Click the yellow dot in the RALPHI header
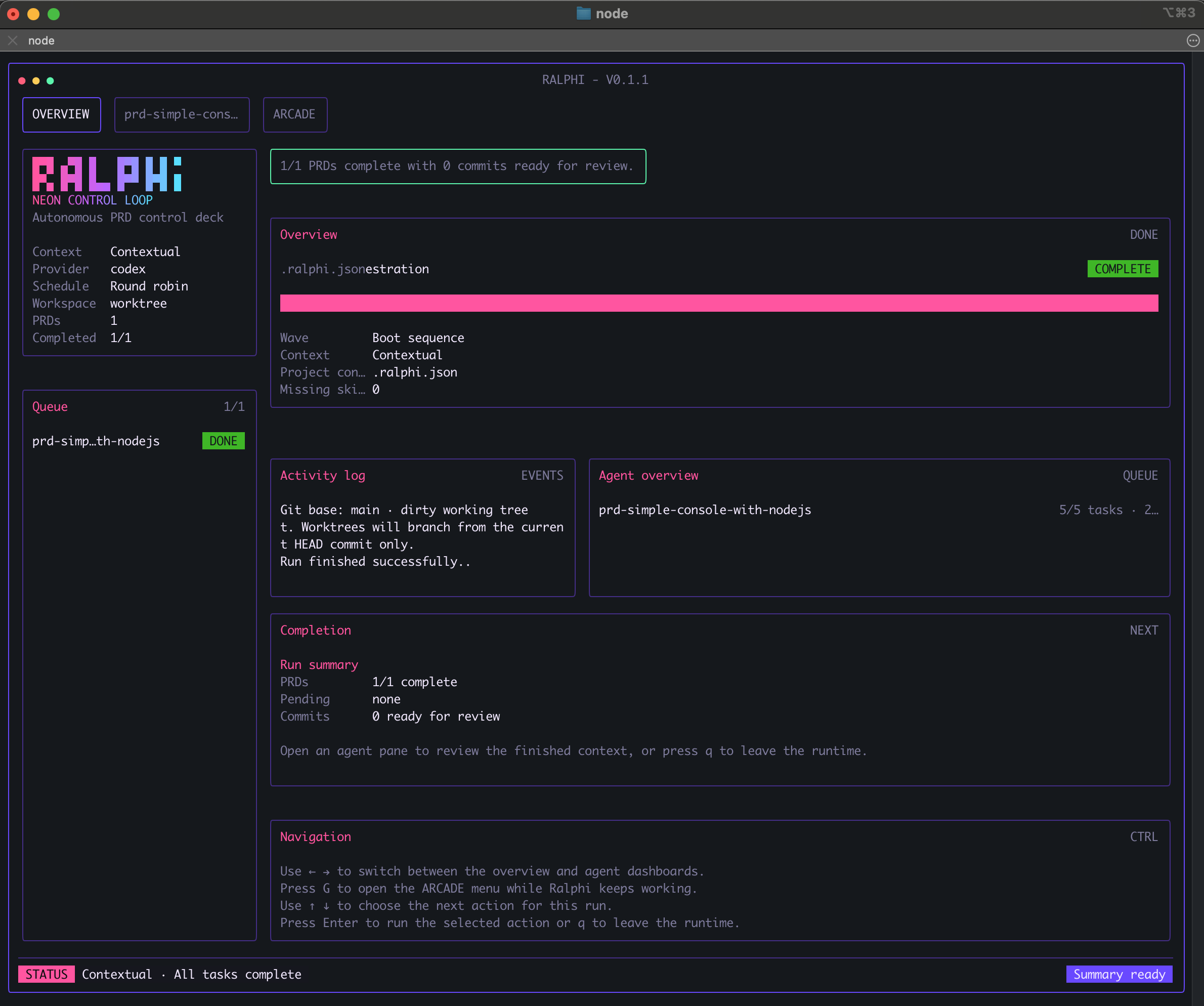The height and width of the screenshot is (1006, 1204). [35, 81]
